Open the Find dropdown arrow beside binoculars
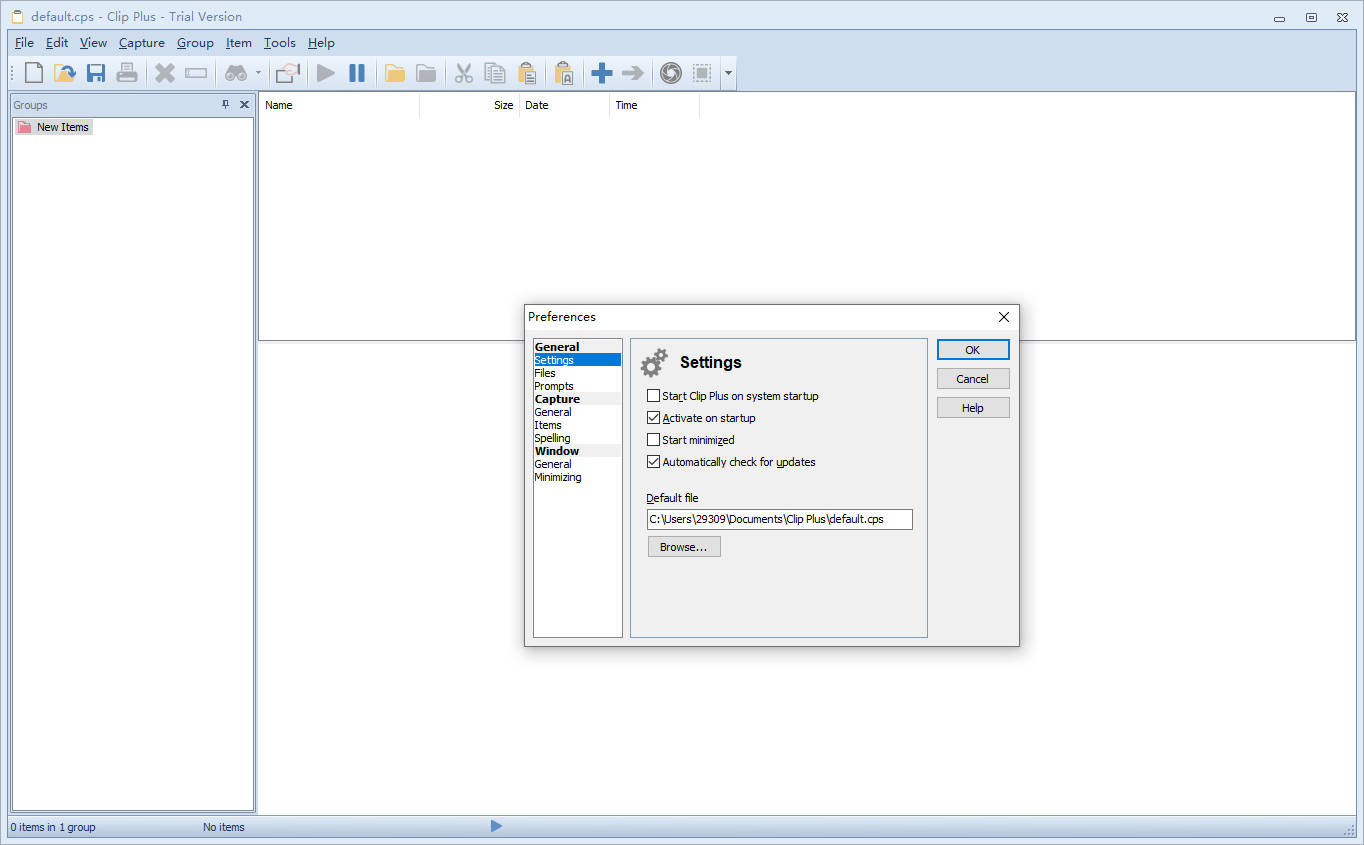 pyautogui.click(x=258, y=73)
